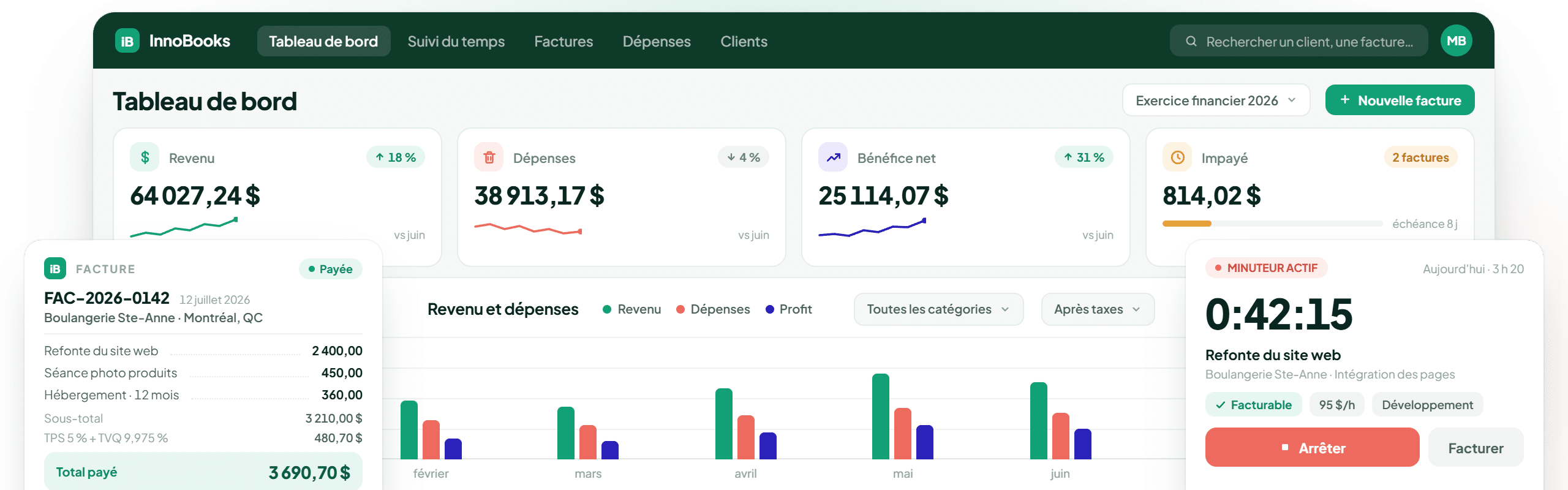Click the trash icon on Dépenses card
The width and height of the screenshot is (1568, 490).
point(489,157)
